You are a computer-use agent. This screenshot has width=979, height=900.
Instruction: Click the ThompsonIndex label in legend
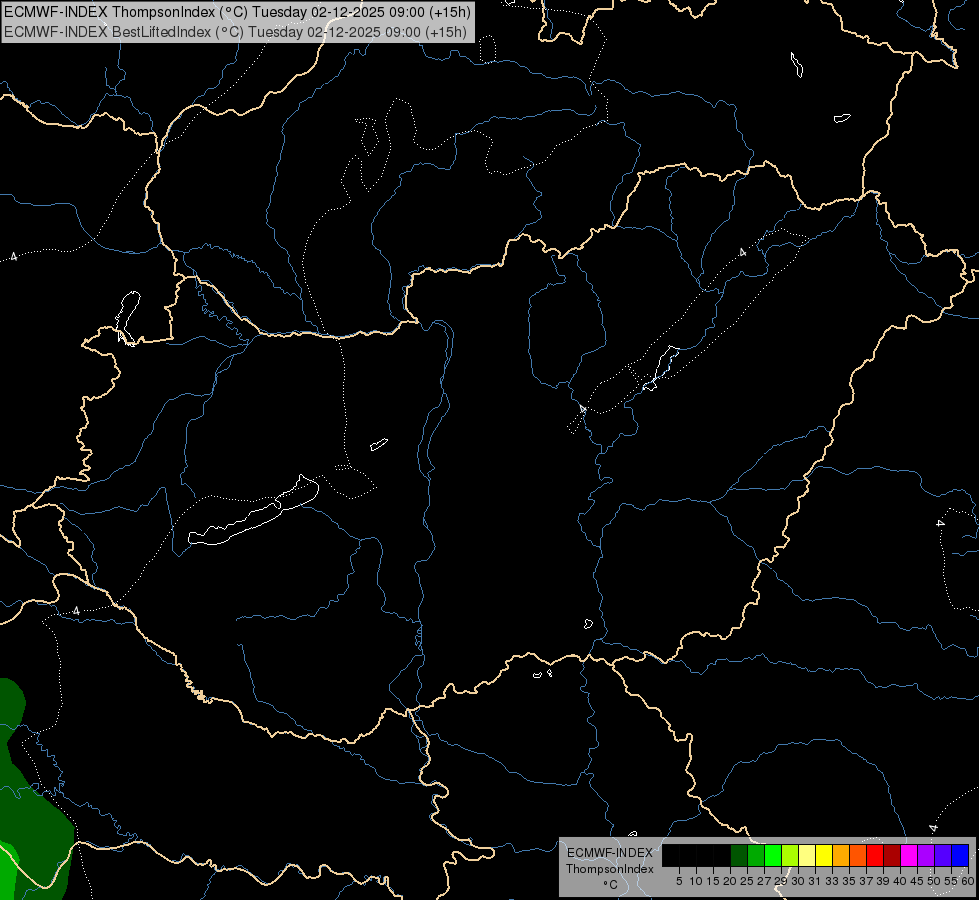pyautogui.click(x=610, y=869)
